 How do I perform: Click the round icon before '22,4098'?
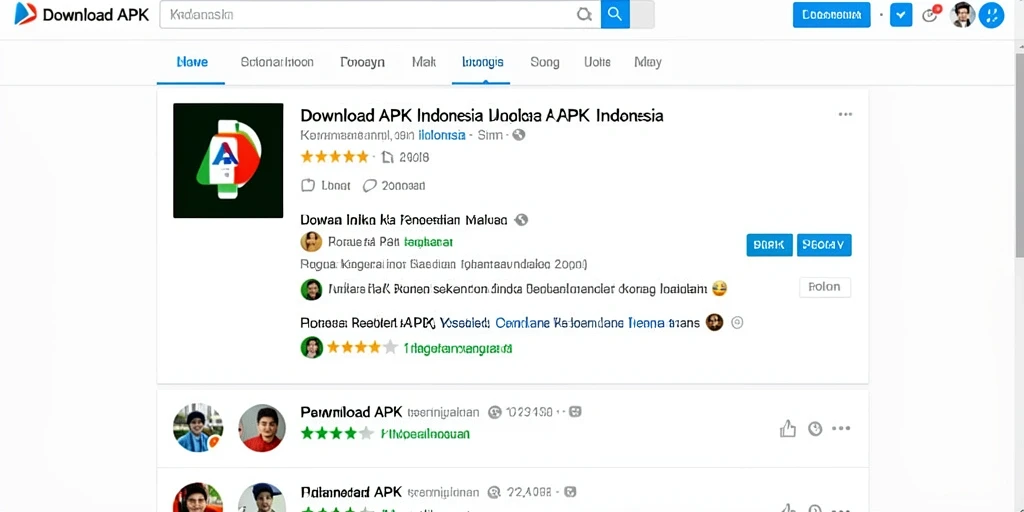[494, 492]
